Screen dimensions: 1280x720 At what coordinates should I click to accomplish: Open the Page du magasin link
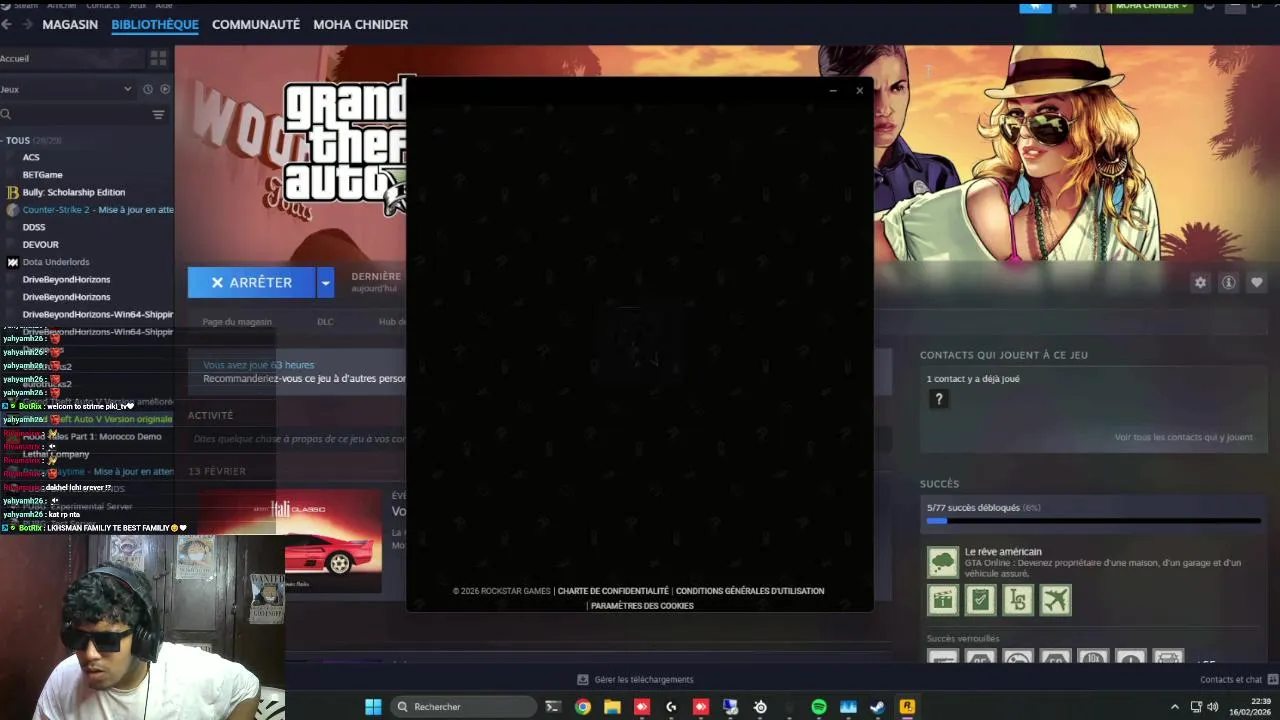[x=237, y=322]
